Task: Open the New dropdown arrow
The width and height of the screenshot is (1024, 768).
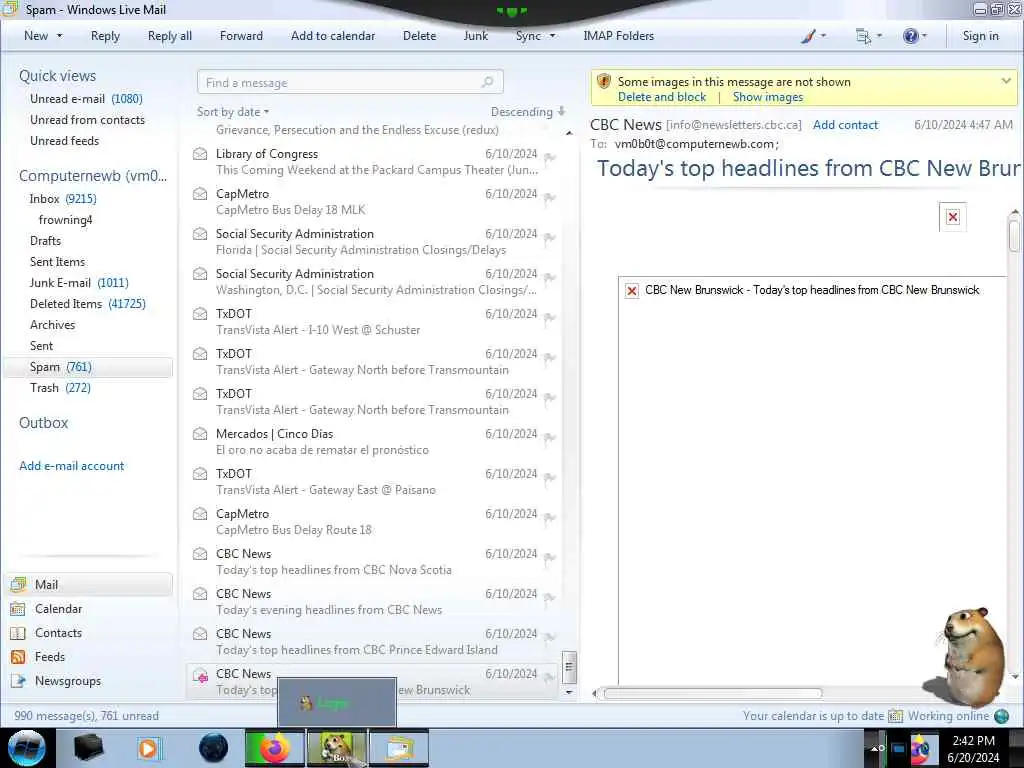Action: pyautogui.click(x=59, y=36)
